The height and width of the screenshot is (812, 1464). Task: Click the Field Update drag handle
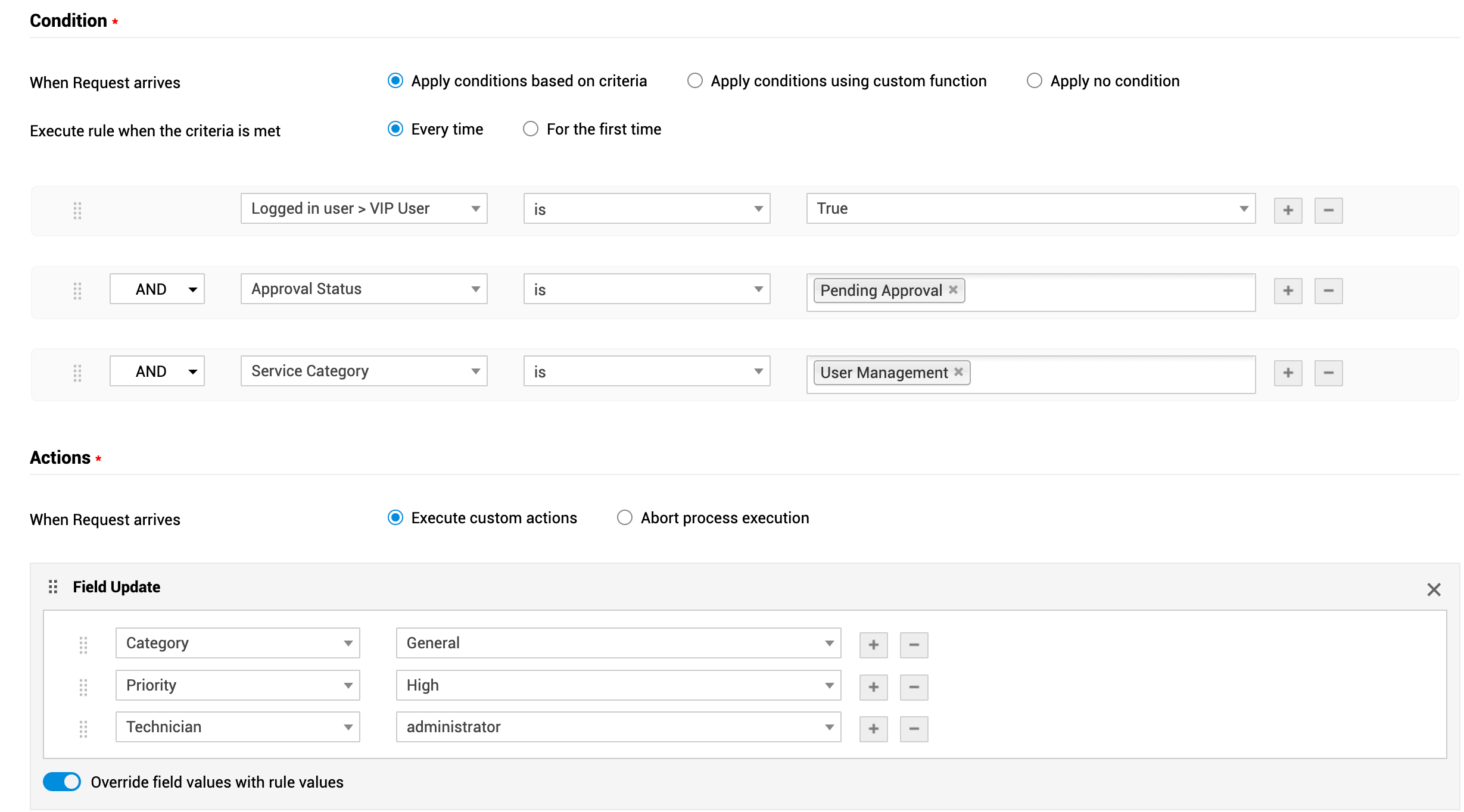click(x=53, y=587)
